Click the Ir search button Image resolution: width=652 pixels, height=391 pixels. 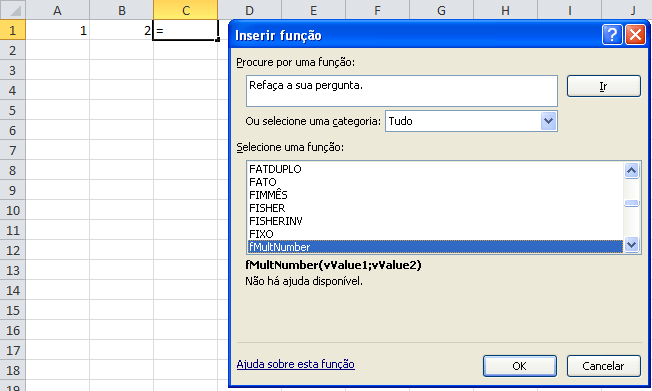[x=604, y=86]
